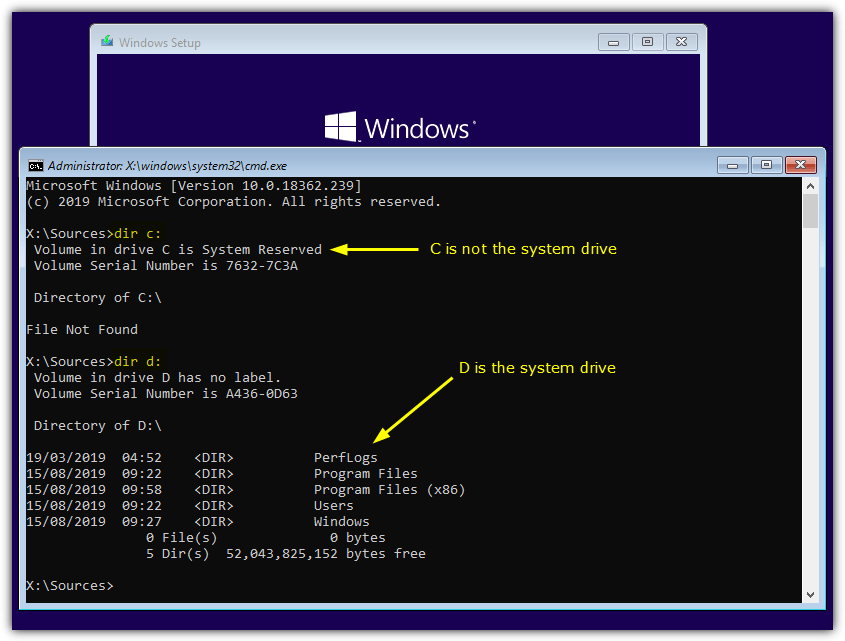This screenshot has height=641, width=845.
Task: Click the '09:27' timestamp in listing
Action: [x=142, y=521]
